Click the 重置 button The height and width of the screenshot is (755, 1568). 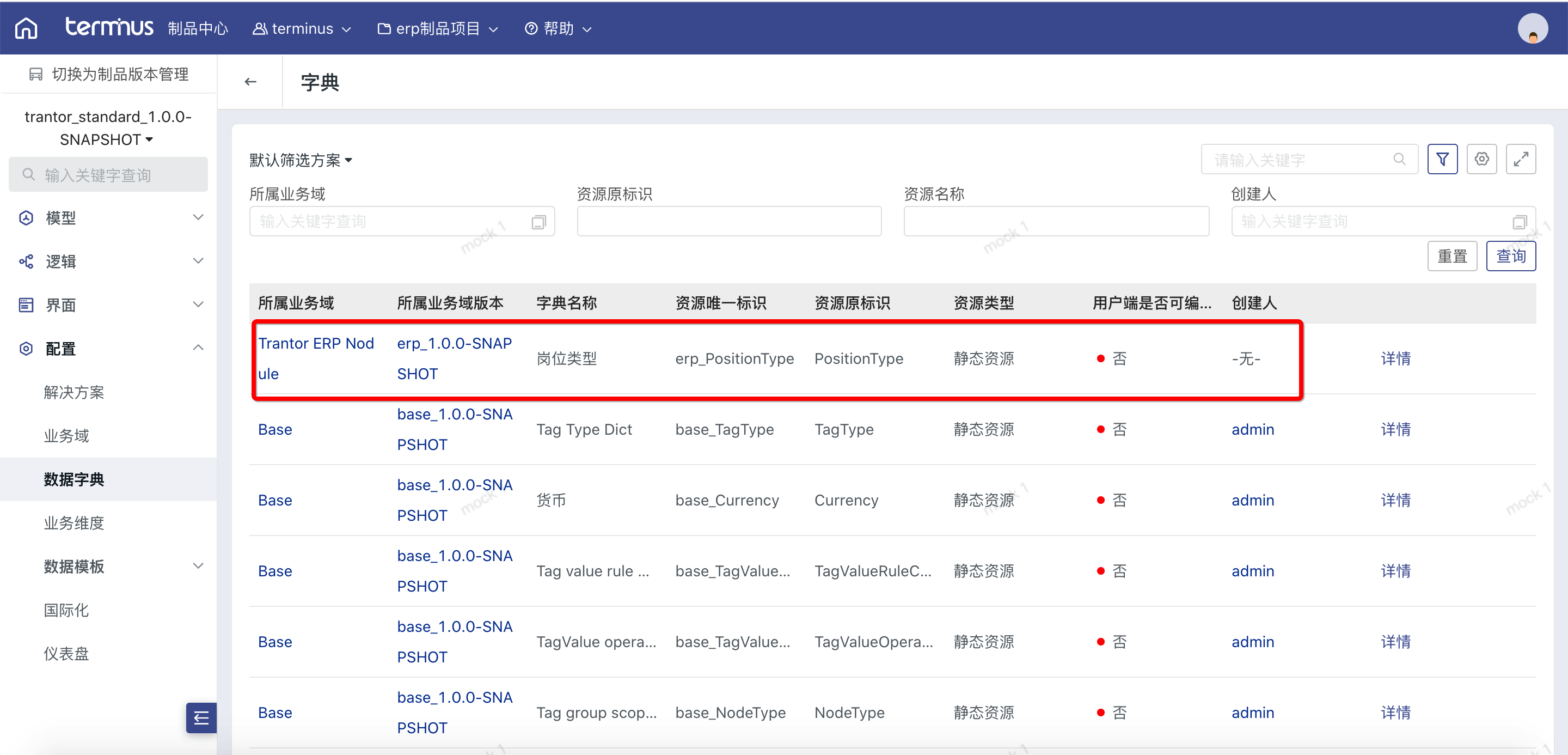[1451, 257]
